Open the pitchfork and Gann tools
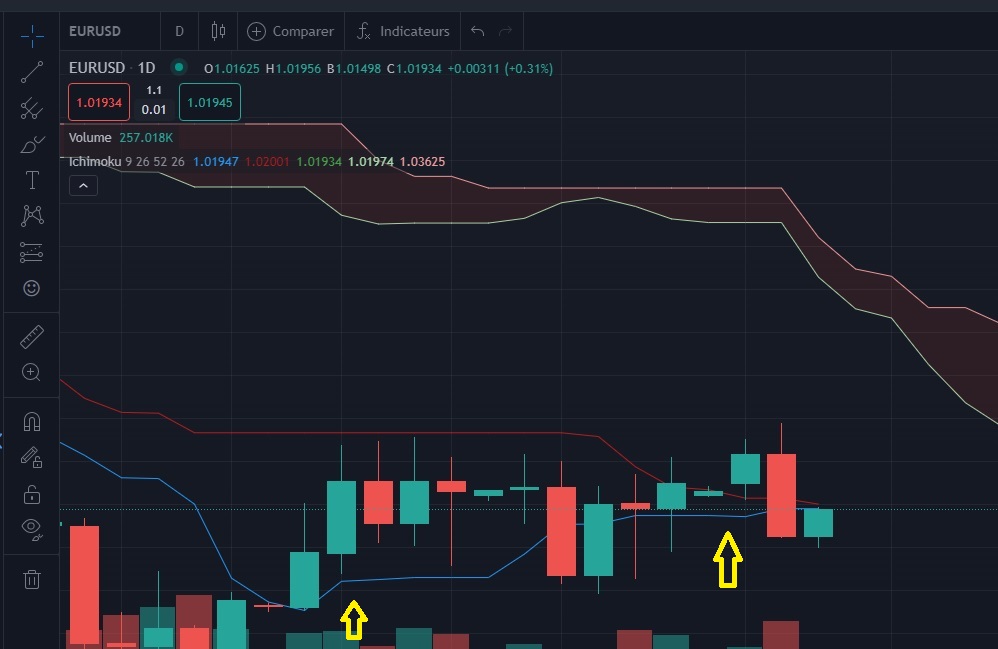Viewport: 998px width, 649px height. pos(31,109)
